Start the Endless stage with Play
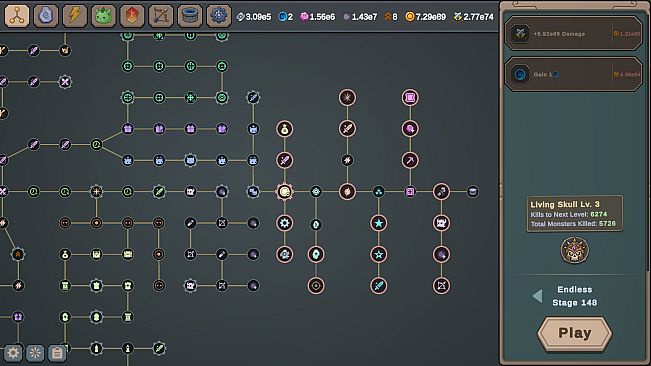651x366 pixels. click(575, 333)
